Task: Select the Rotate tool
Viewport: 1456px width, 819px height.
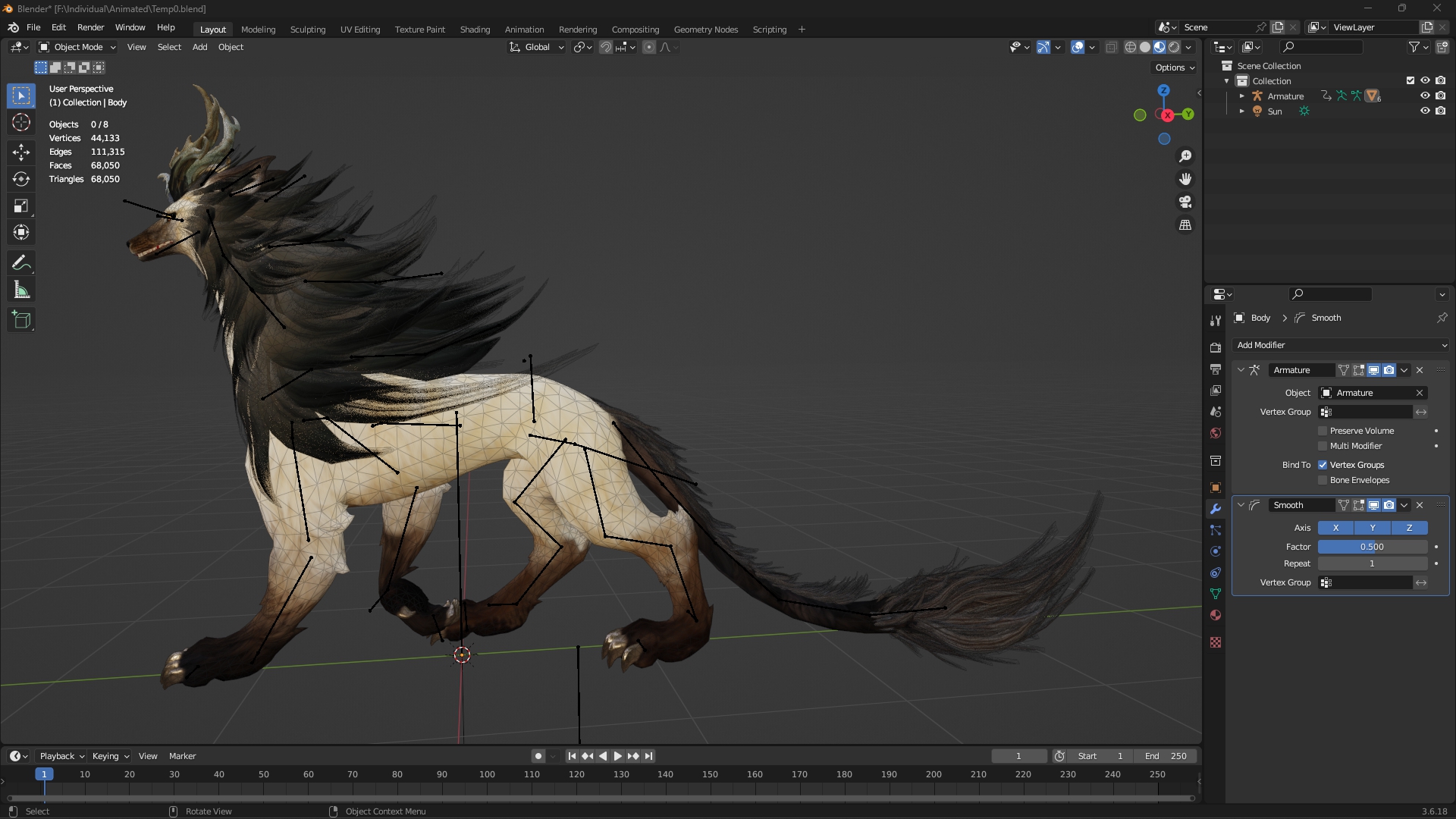Action: pyautogui.click(x=21, y=179)
